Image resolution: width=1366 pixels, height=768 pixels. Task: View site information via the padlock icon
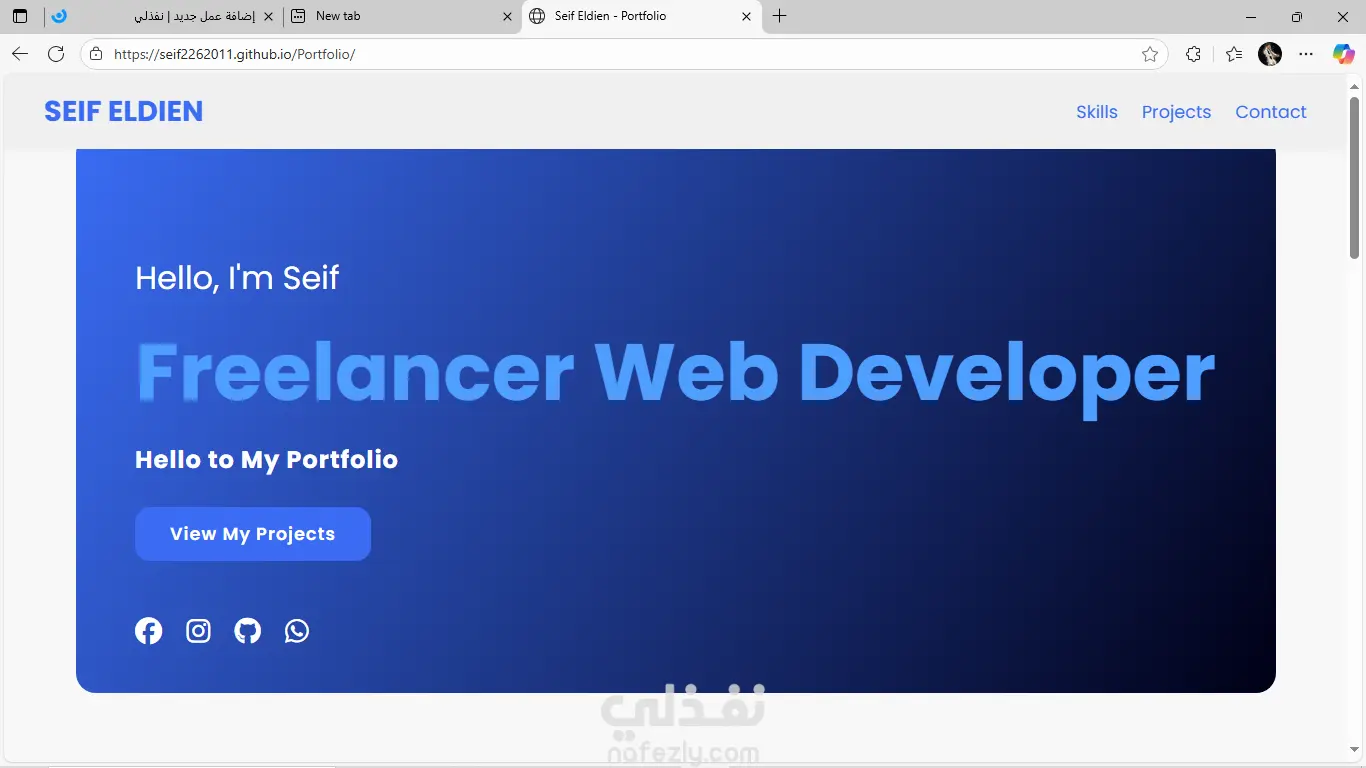96,54
